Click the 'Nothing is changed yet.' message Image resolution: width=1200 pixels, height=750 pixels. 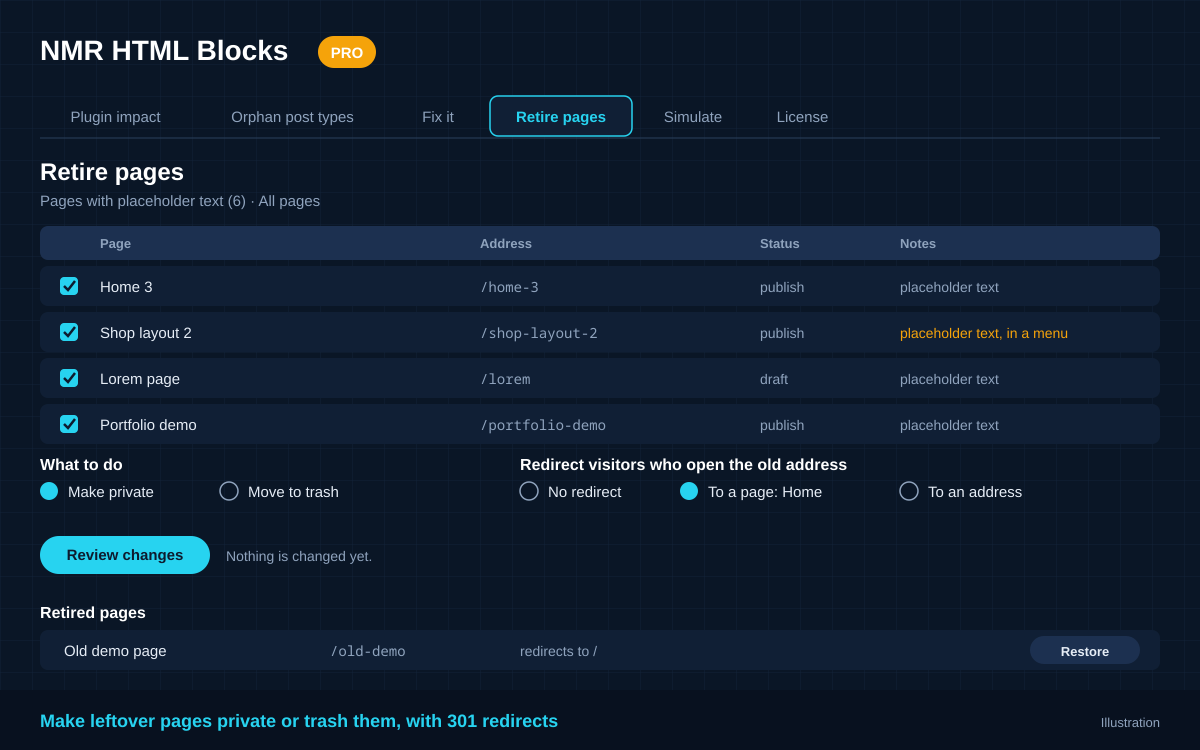(x=299, y=556)
